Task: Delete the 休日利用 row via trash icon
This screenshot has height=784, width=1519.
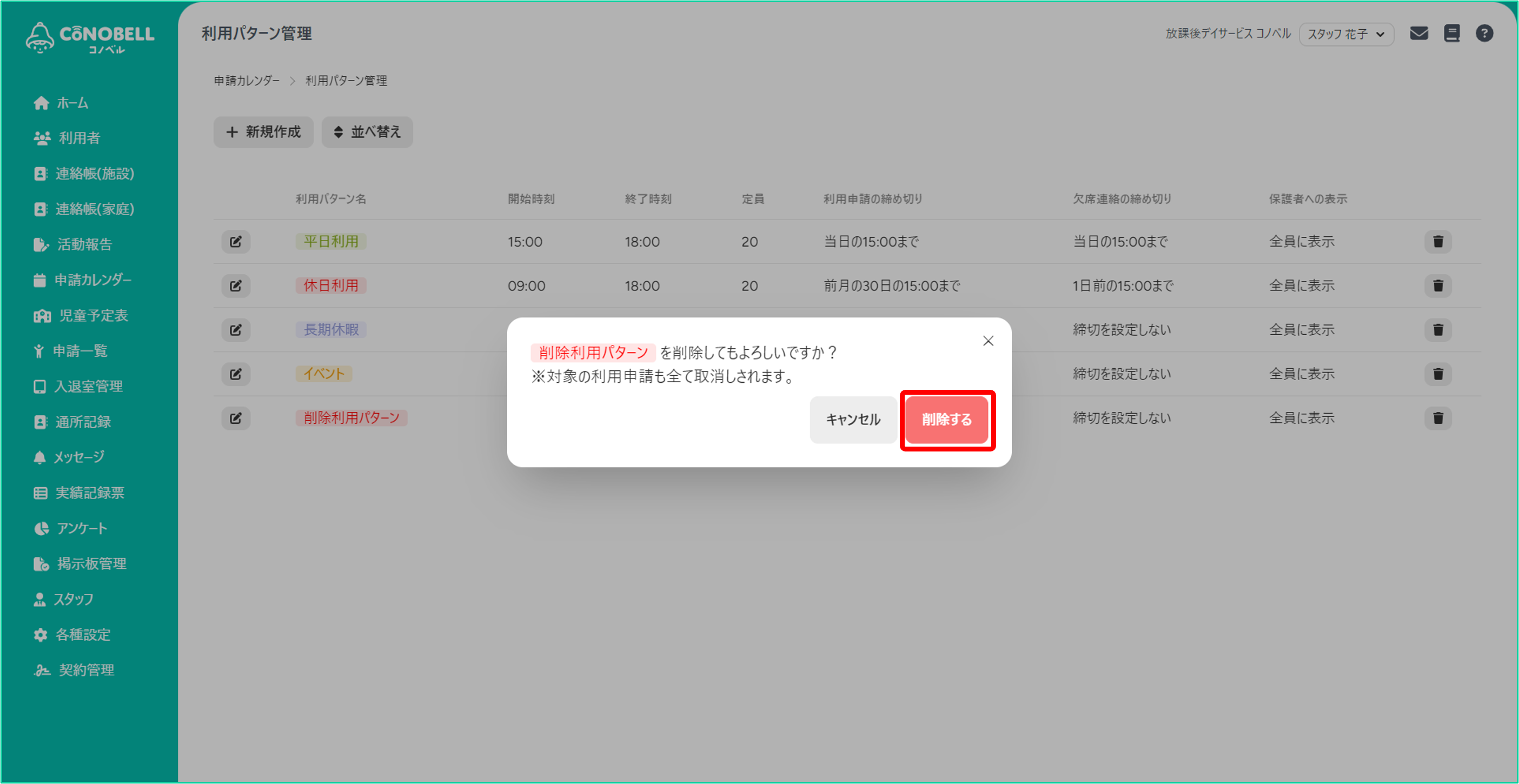Action: [x=1438, y=286]
